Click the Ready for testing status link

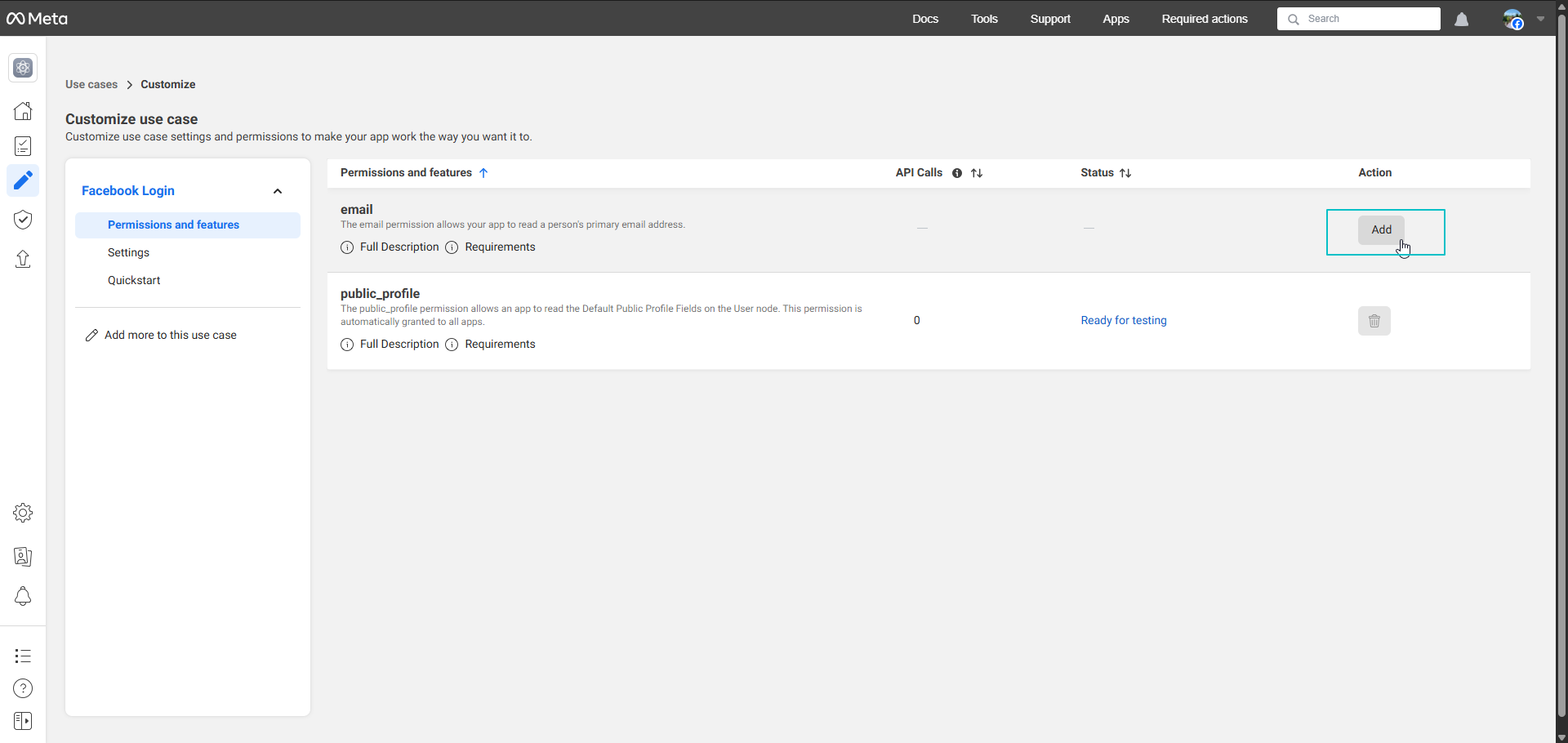coord(1123,321)
